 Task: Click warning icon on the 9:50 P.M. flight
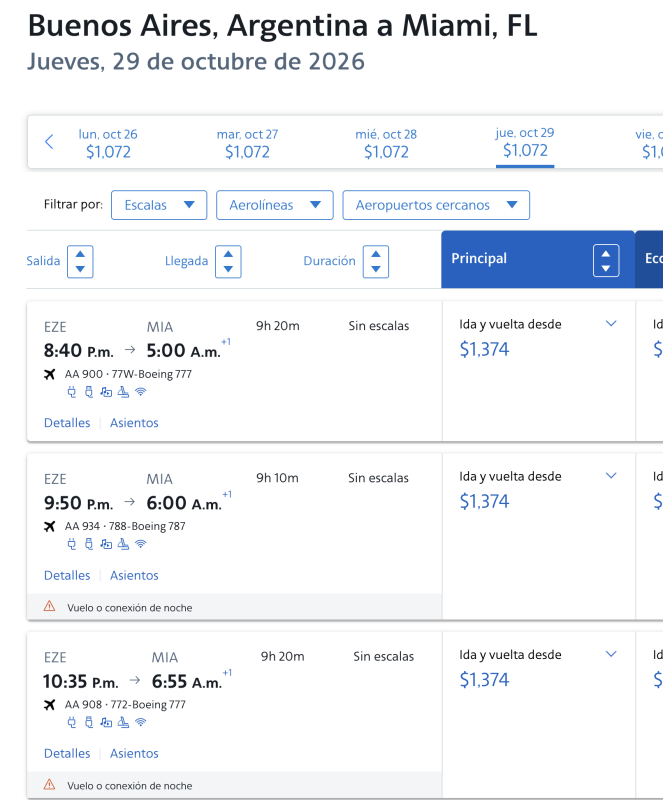50,607
